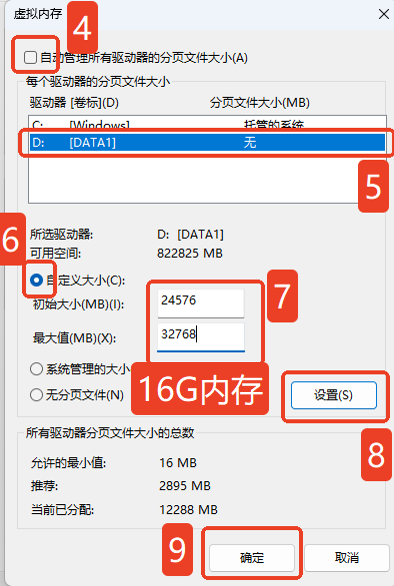Click the maximum size field showing 32768
394x586 pixels.
pos(201,337)
